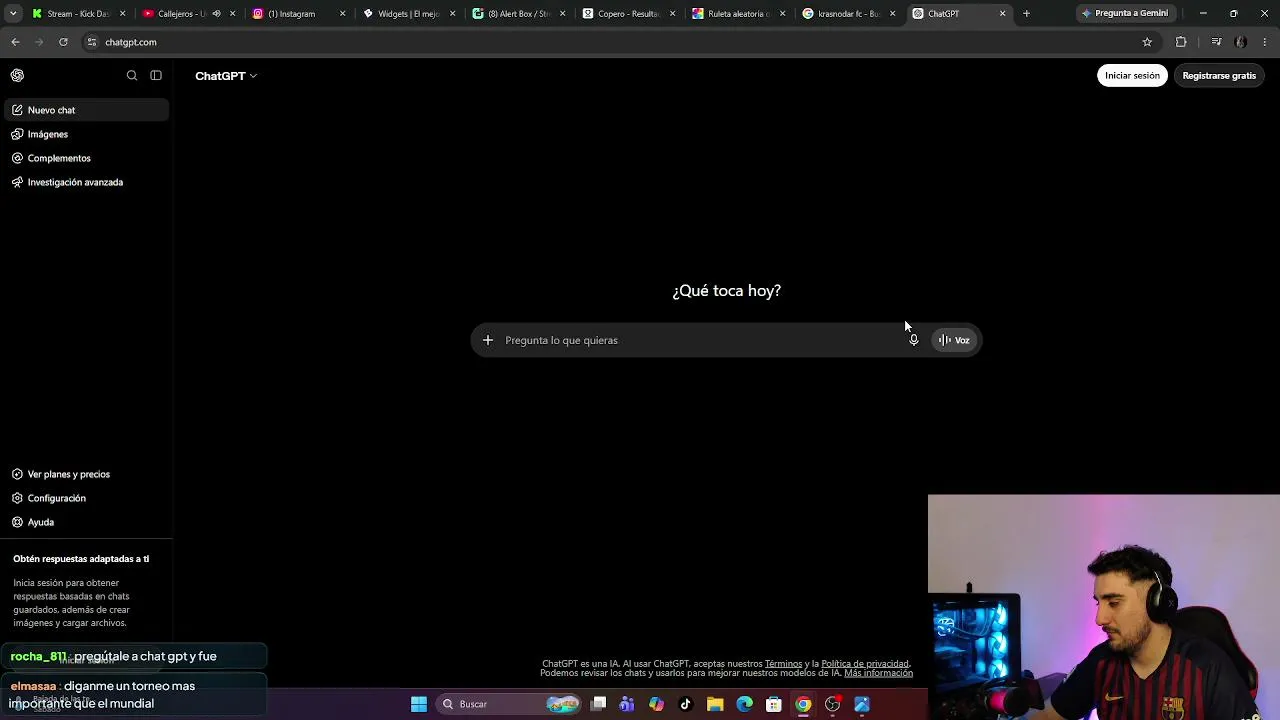1280x720 pixels.
Task: Open OBS Studio from the taskbar
Action: click(x=832, y=704)
